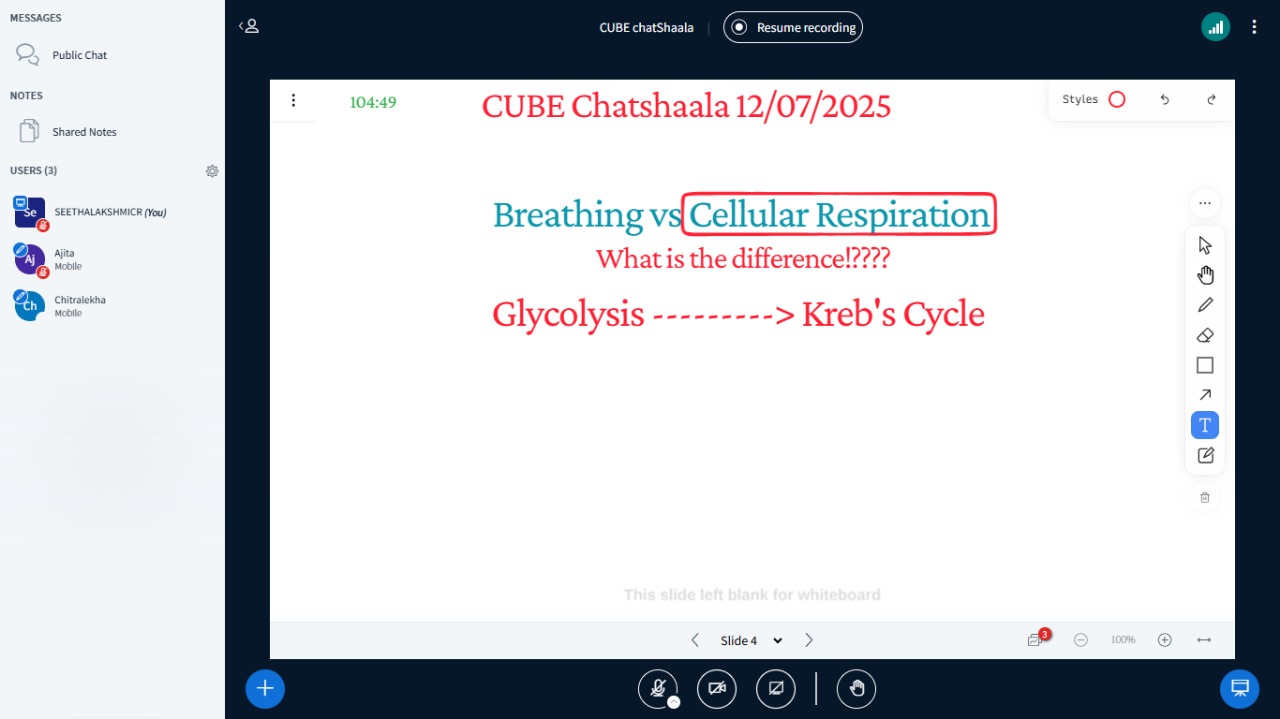Select the pencil draw tool

tap(1204, 305)
